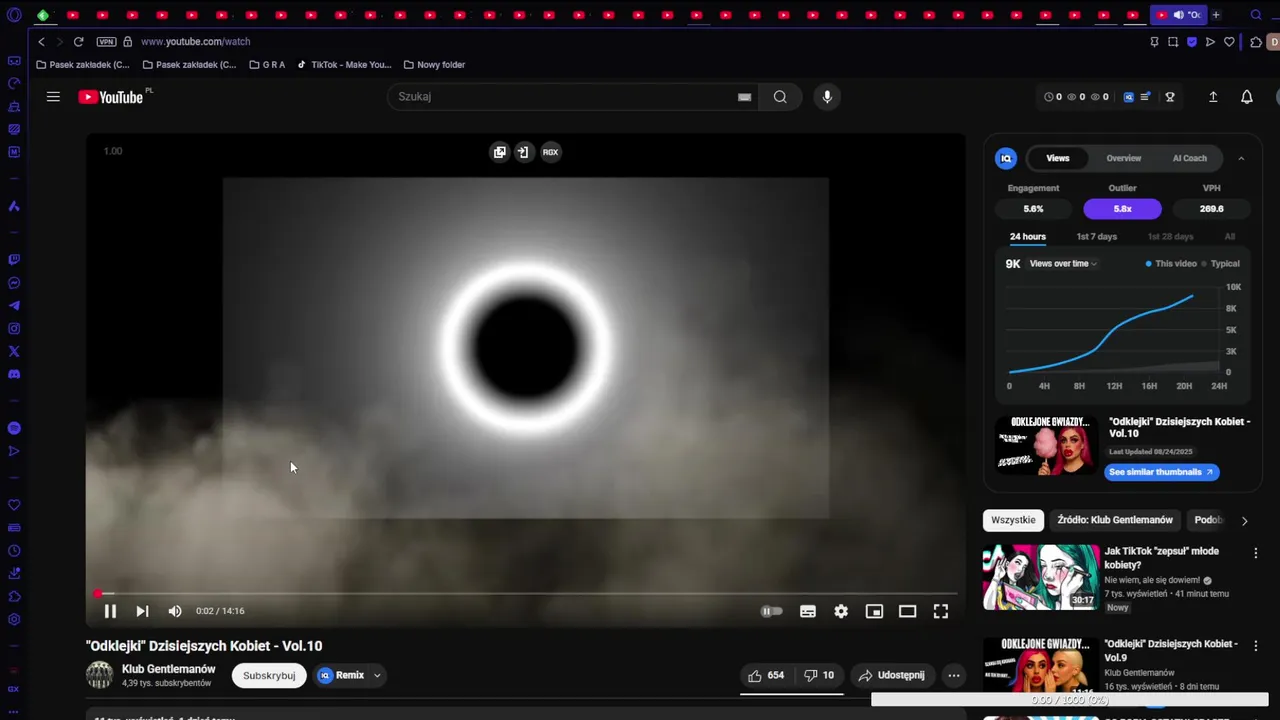Dislike the video showing 10
This screenshot has width=1280, height=720.
(x=819, y=675)
